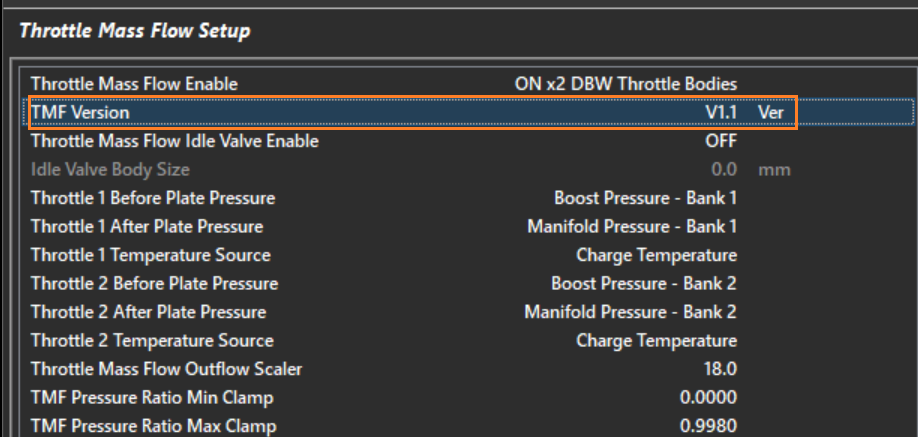Screen dimensions: 918x437
Task: Open Throttle 1 Temperature Source Charge Temperature value
Action: pos(656,255)
